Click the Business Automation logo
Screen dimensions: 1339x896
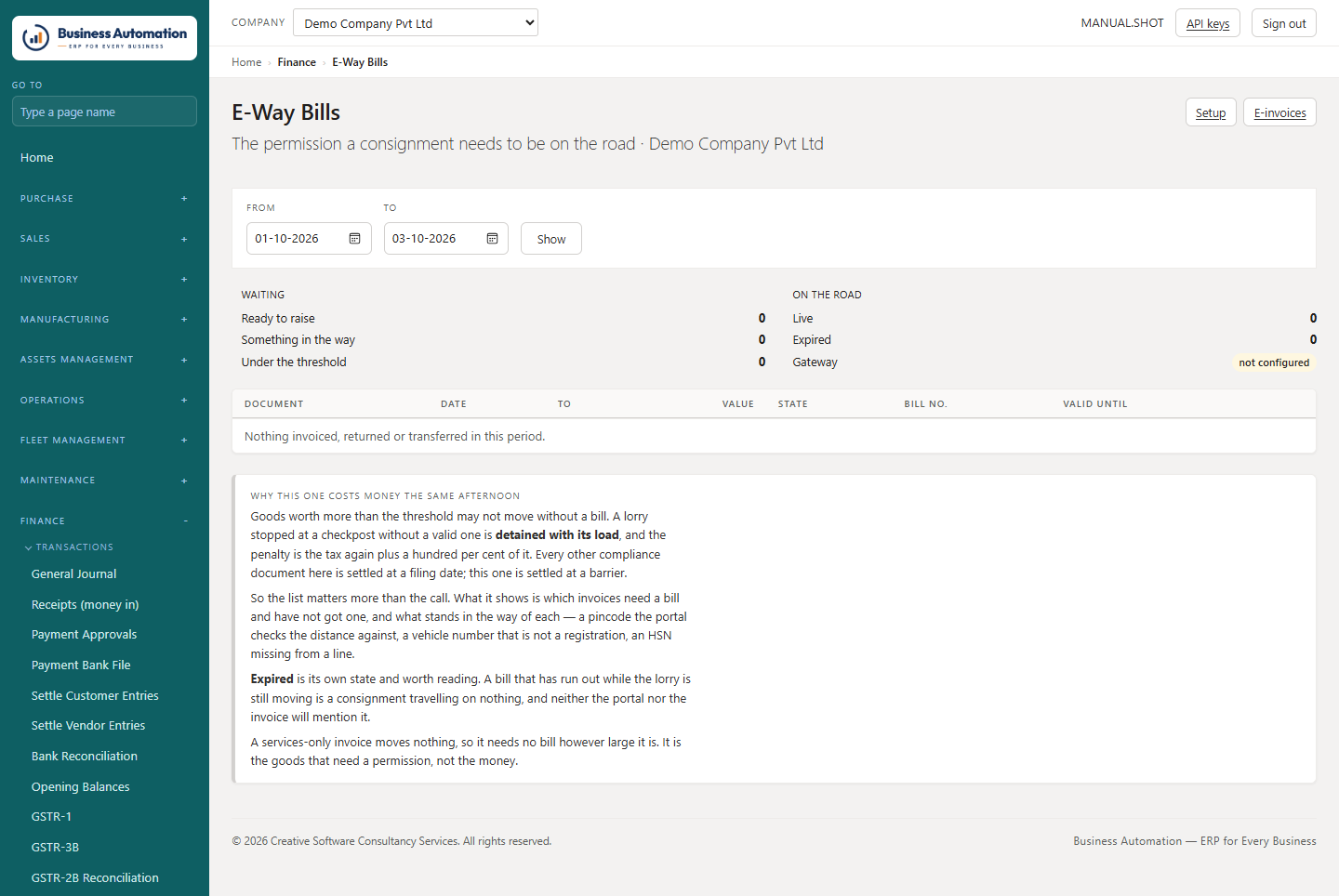pyautogui.click(x=104, y=38)
